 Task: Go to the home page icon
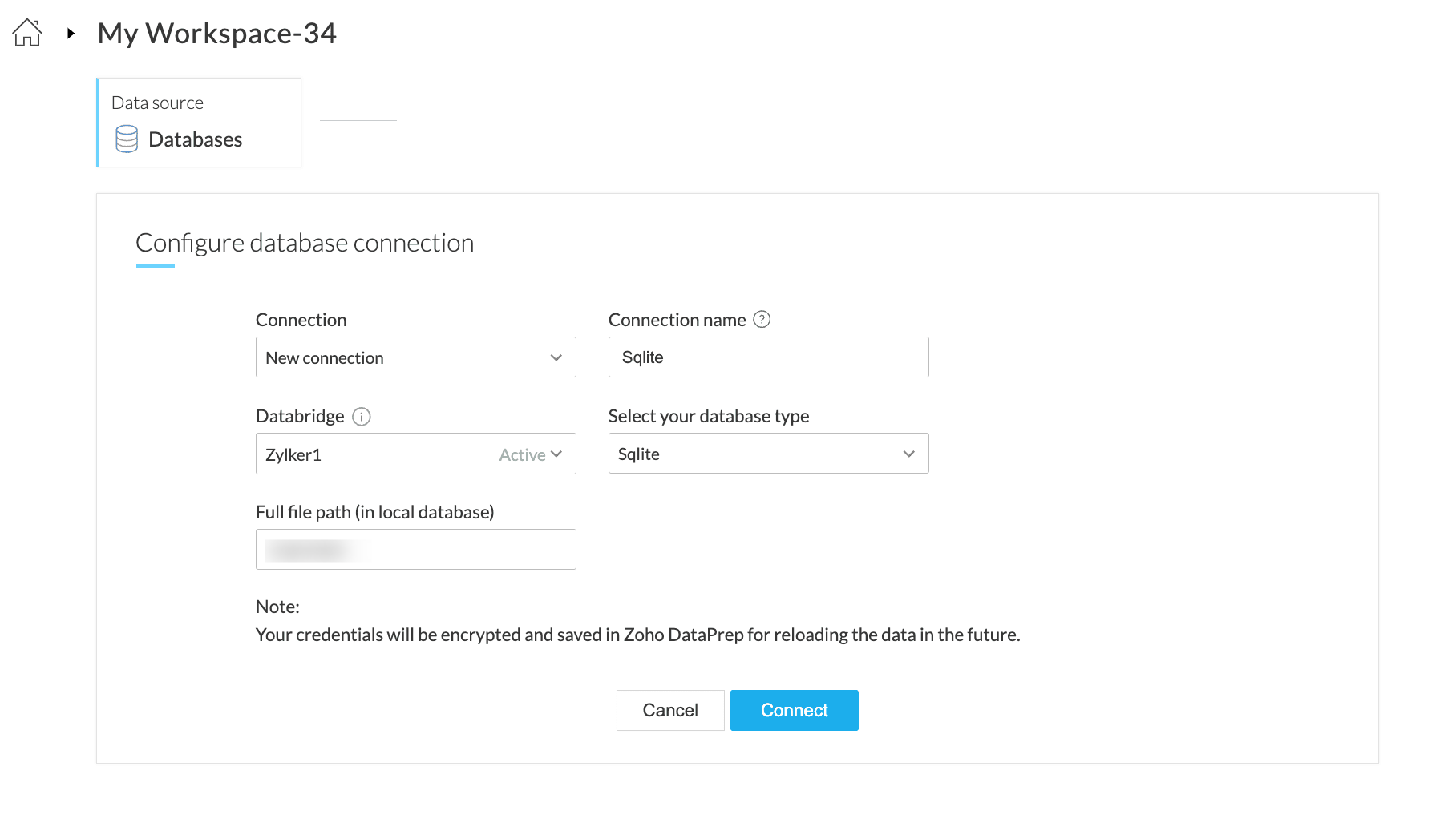[27, 33]
